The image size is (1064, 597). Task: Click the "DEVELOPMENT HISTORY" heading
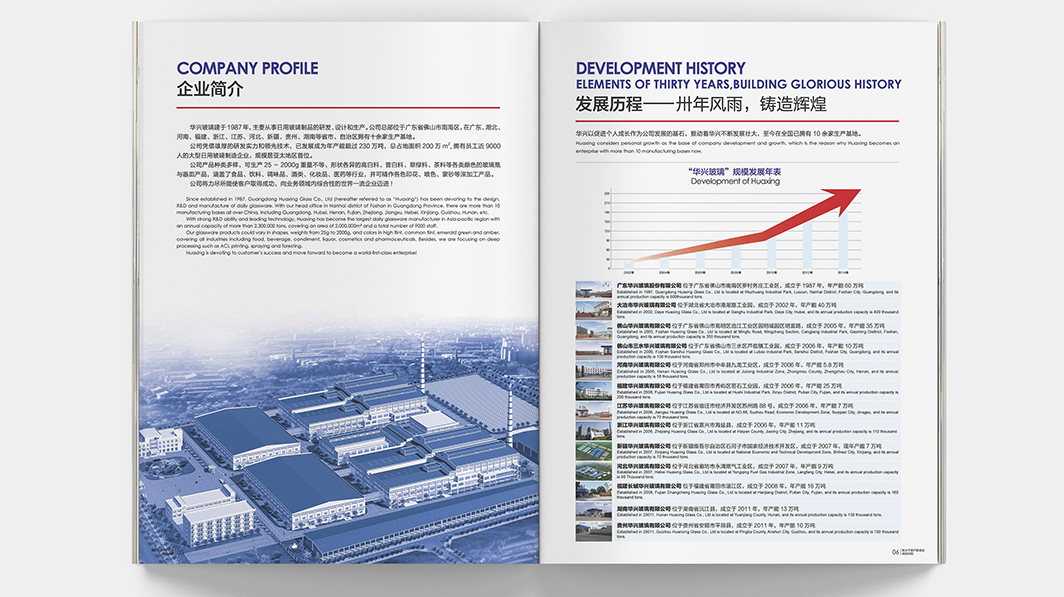click(660, 69)
